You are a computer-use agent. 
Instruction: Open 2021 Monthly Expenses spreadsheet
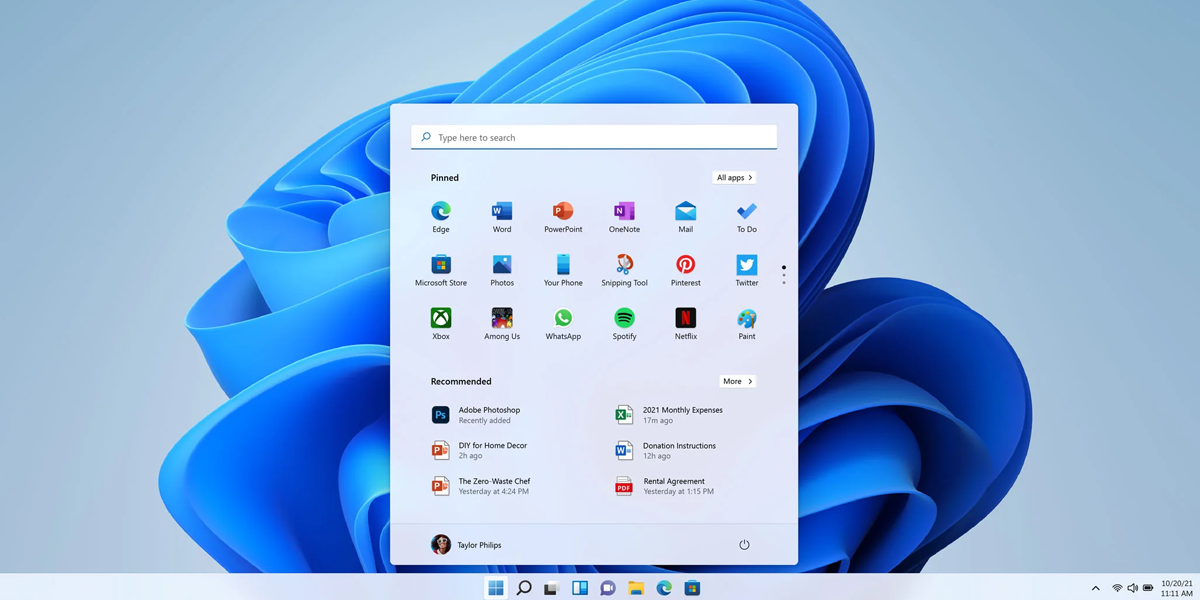[668, 415]
